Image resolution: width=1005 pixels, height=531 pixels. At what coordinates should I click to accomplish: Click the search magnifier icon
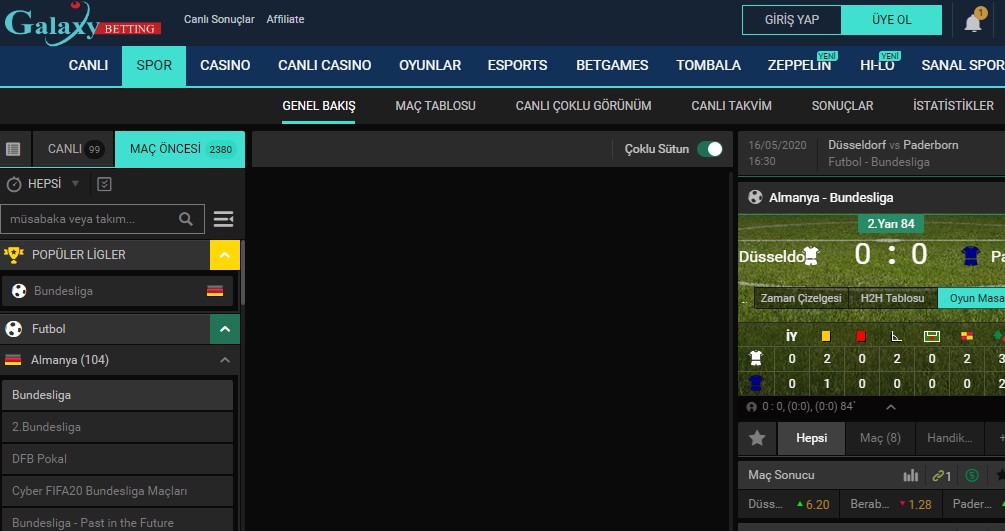tap(186, 219)
